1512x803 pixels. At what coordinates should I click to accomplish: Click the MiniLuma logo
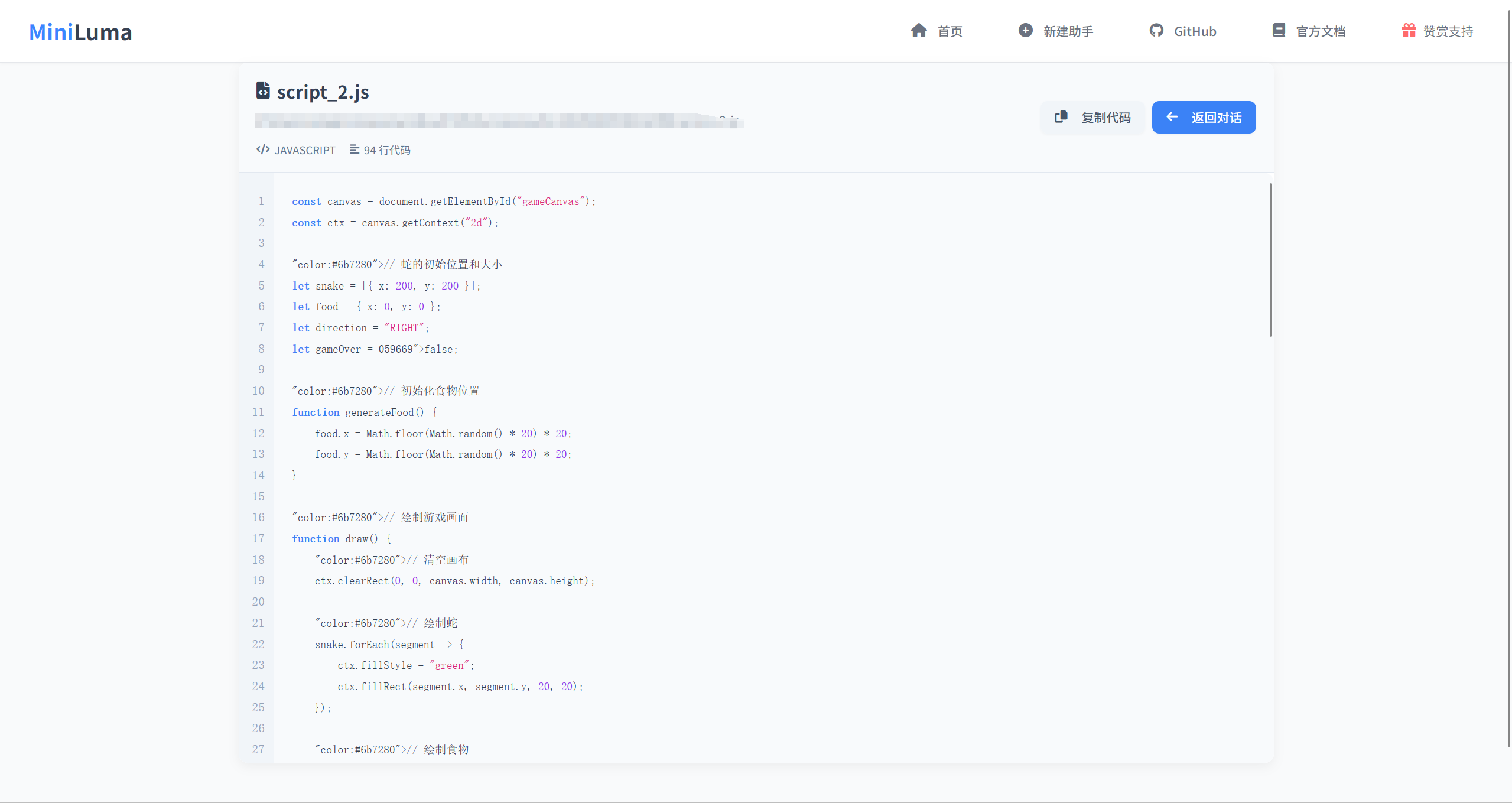click(x=80, y=32)
